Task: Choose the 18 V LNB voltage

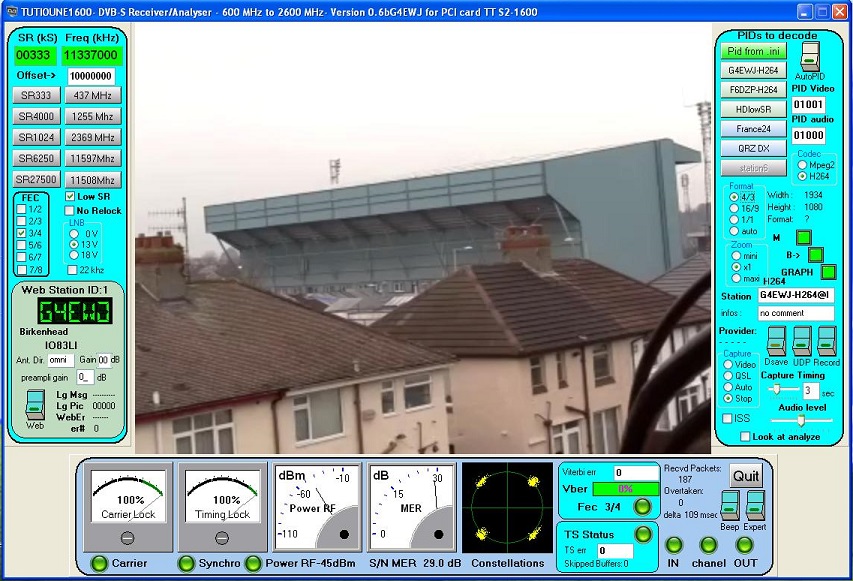Action: [73, 255]
